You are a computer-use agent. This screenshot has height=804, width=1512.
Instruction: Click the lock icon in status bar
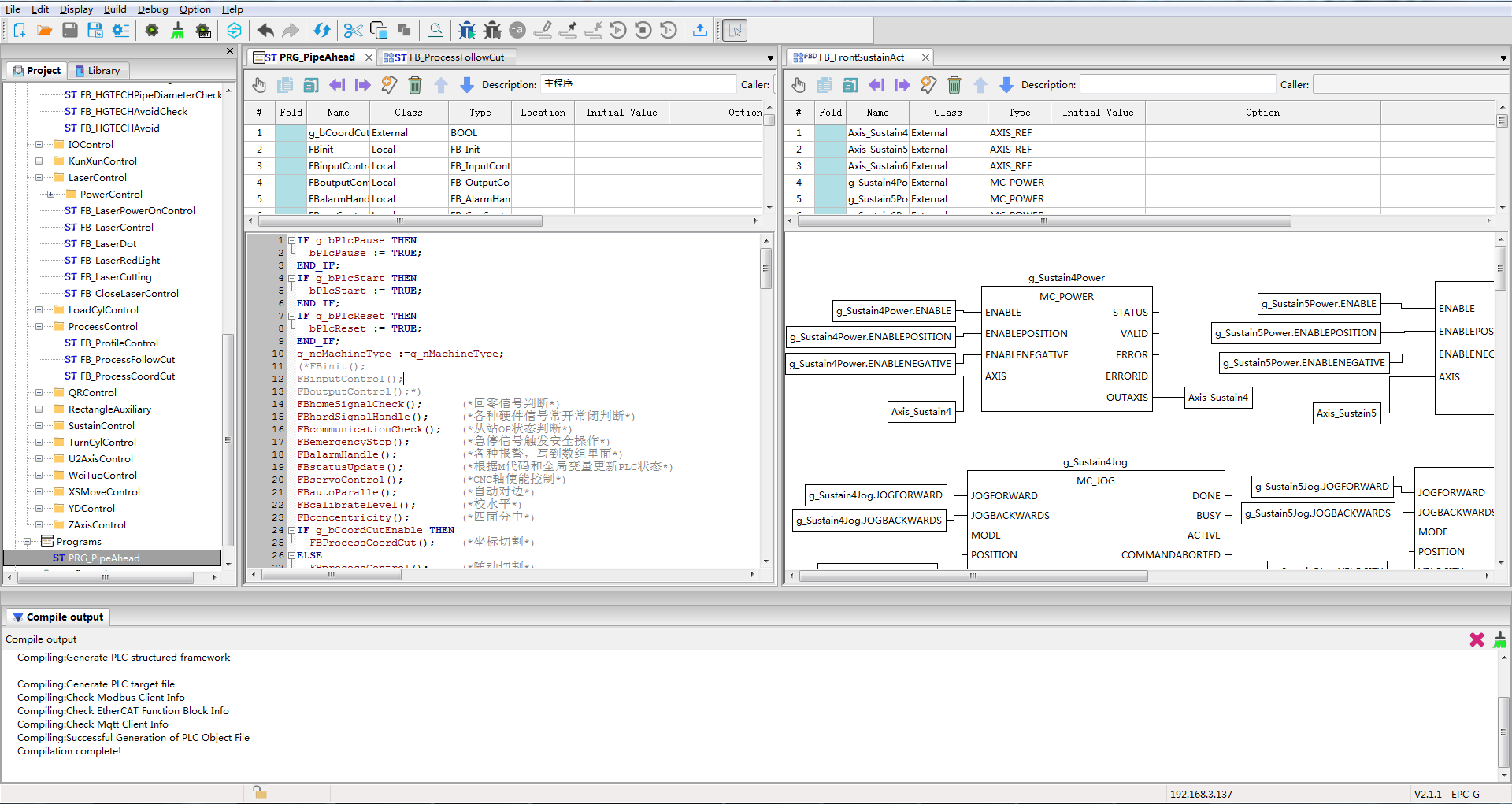point(260,793)
